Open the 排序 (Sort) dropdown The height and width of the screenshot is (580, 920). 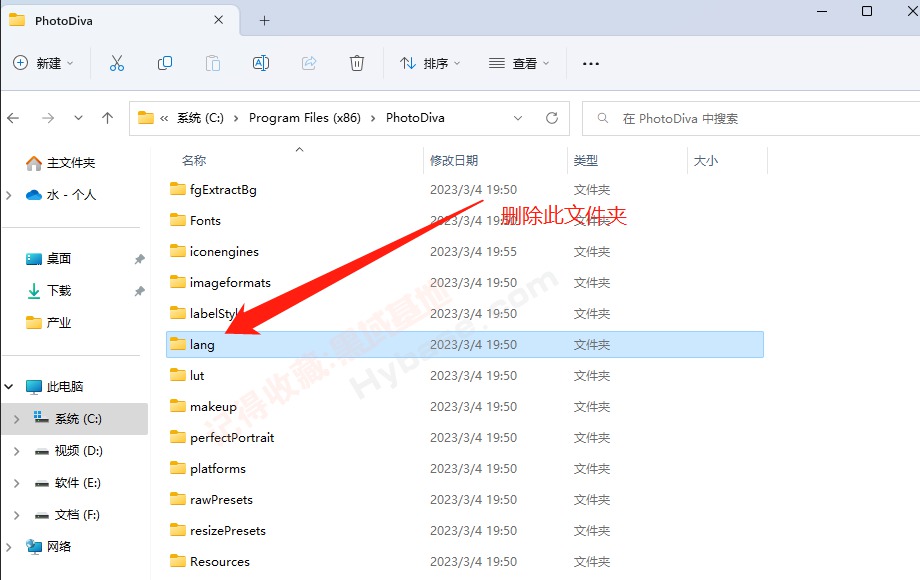pyautogui.click(x=430, y=63)
